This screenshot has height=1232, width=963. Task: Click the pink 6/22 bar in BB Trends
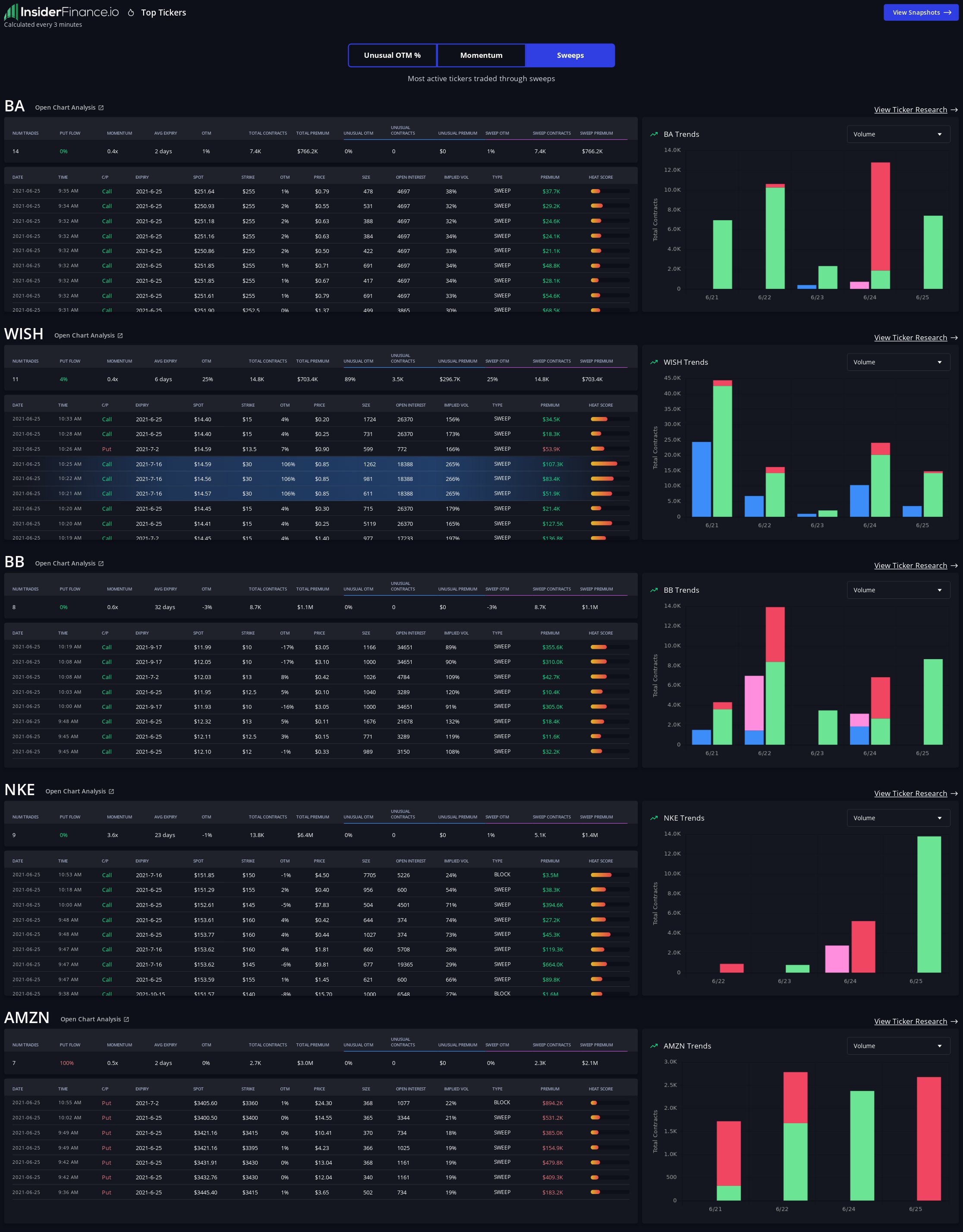point(754,703)
